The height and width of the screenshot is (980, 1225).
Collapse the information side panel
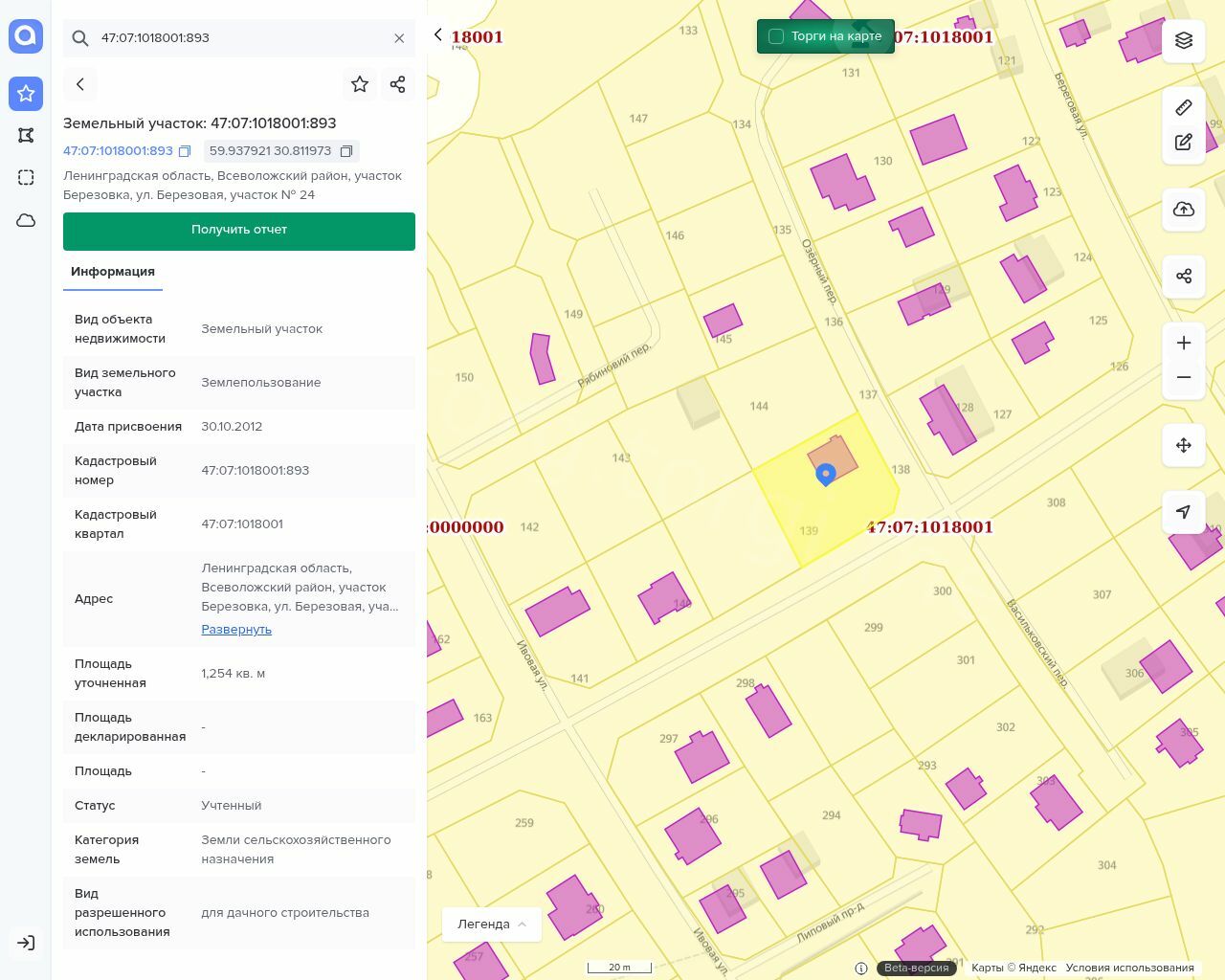click(438, 35)
